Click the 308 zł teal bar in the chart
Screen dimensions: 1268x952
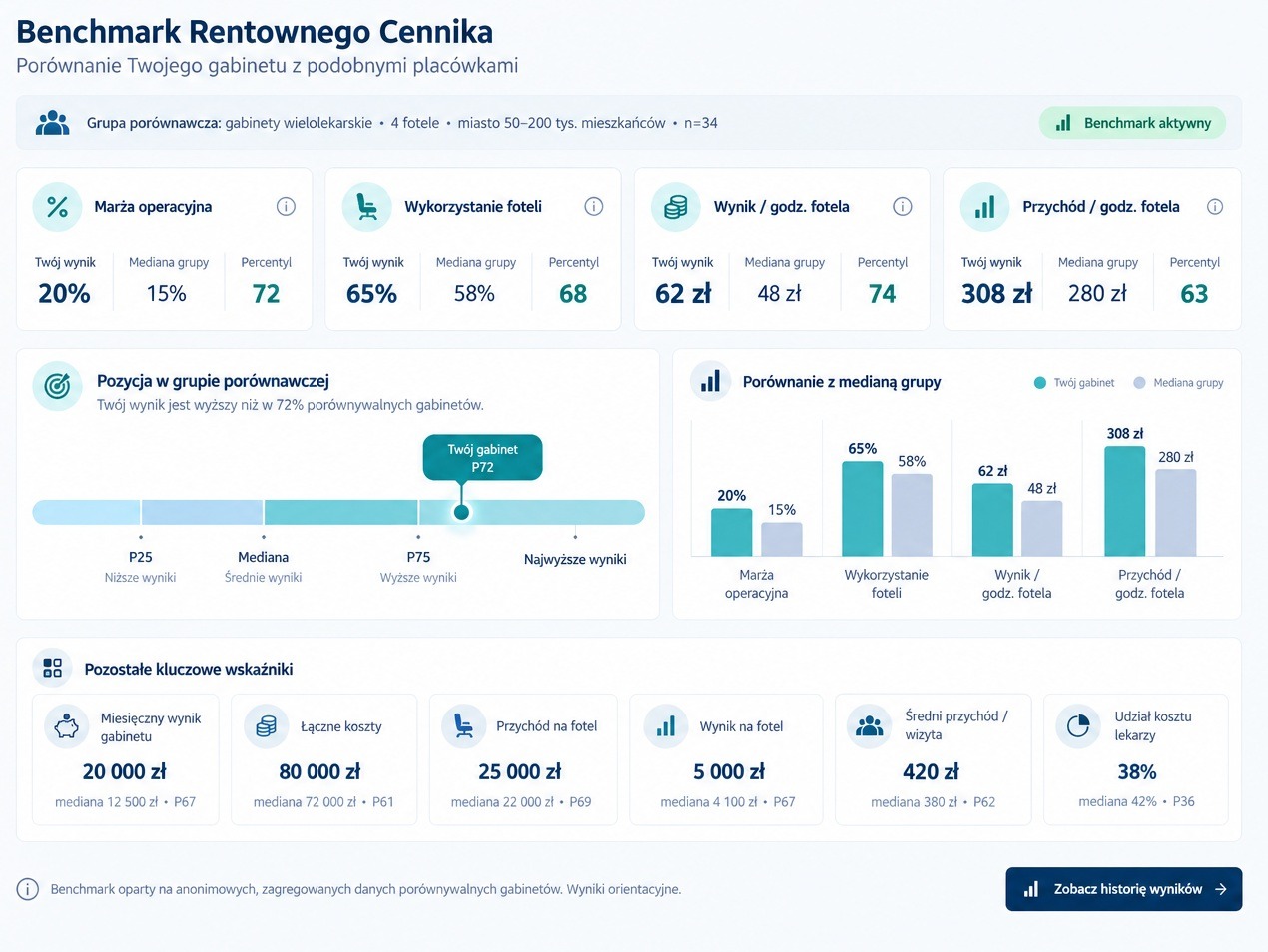(1125, 501)
